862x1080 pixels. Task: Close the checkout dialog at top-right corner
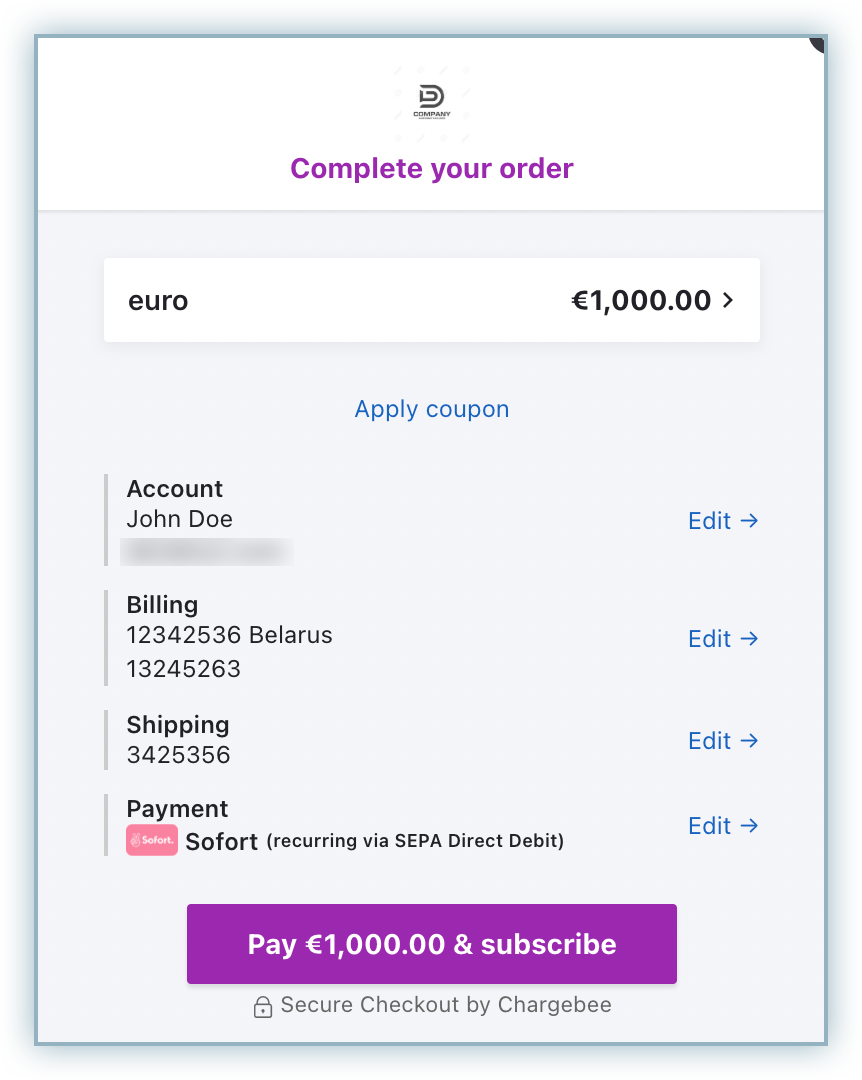(x=817, y=43)
